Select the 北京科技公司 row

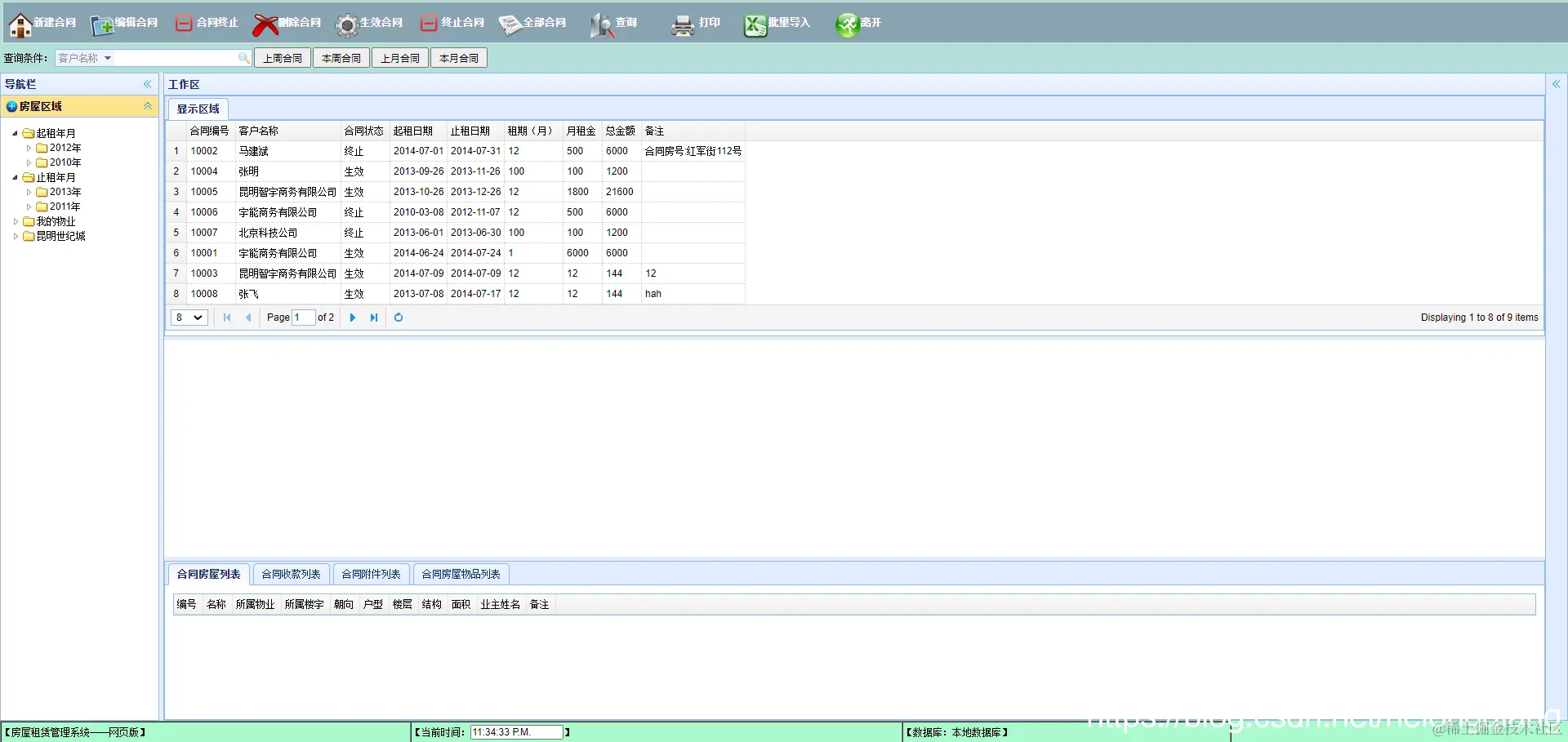point(456,233)
